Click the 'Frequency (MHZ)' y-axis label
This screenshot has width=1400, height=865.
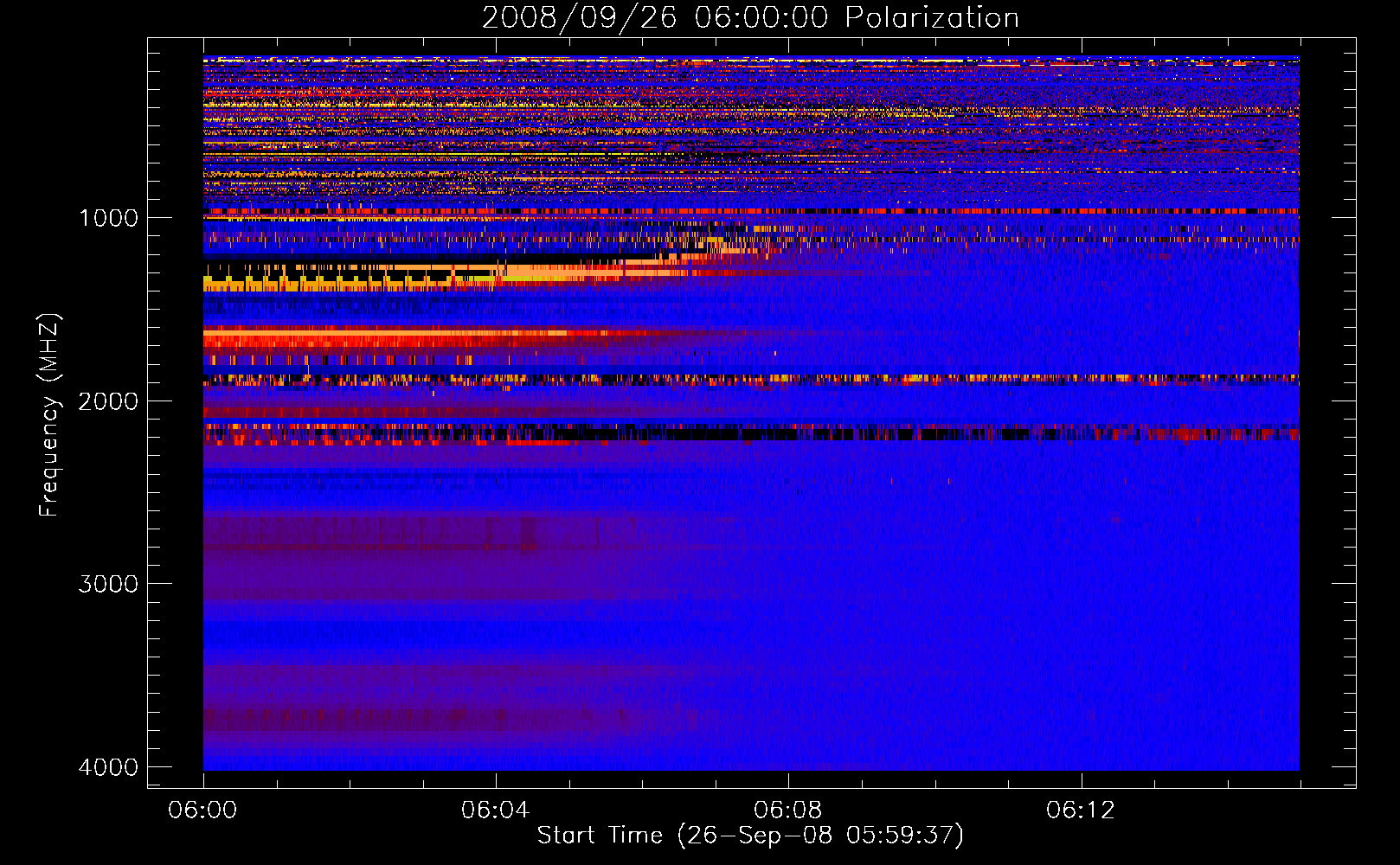(x=49, y=415)
